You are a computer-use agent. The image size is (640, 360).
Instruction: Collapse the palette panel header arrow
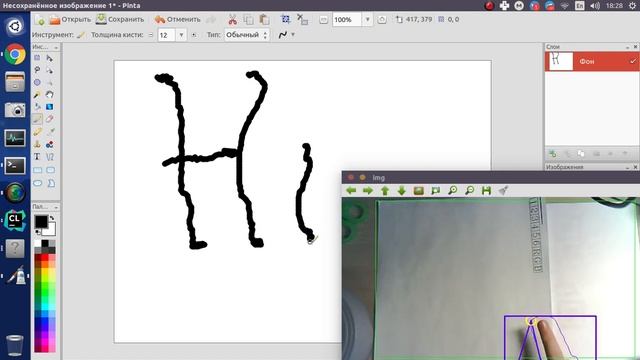tap(56, 207)
